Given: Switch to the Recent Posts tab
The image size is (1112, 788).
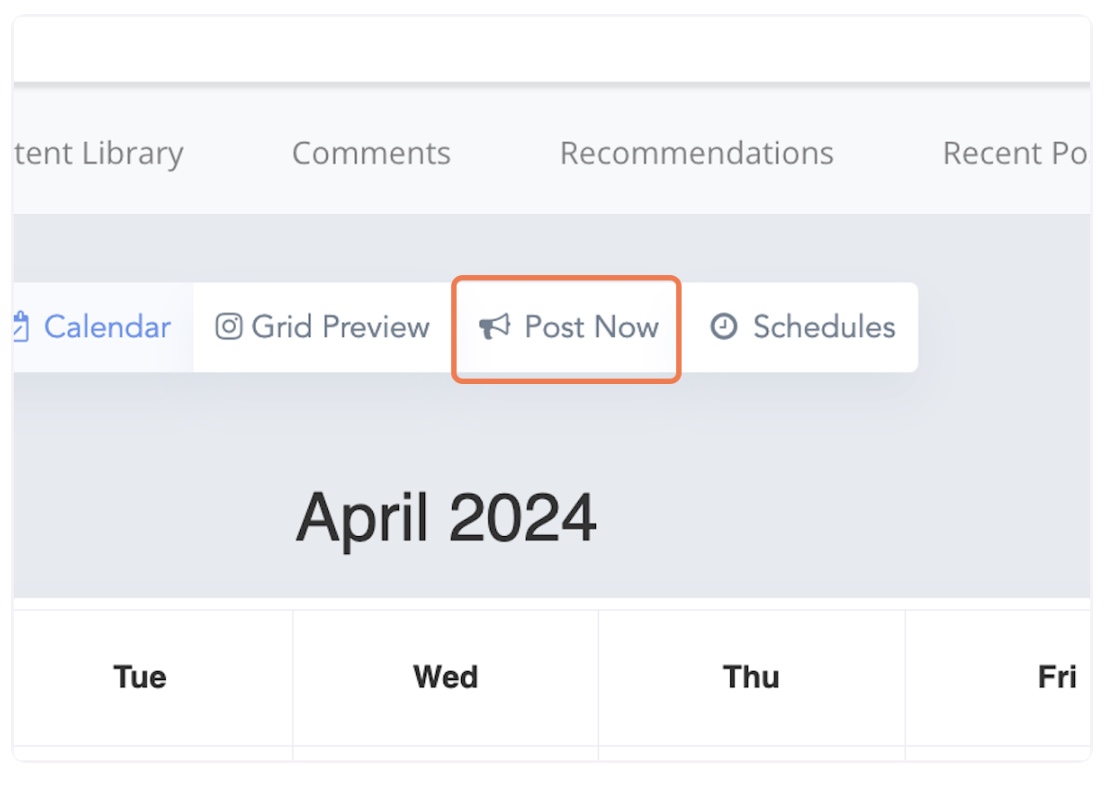Looking at the screenshot, I should [x=1016, y=153].
